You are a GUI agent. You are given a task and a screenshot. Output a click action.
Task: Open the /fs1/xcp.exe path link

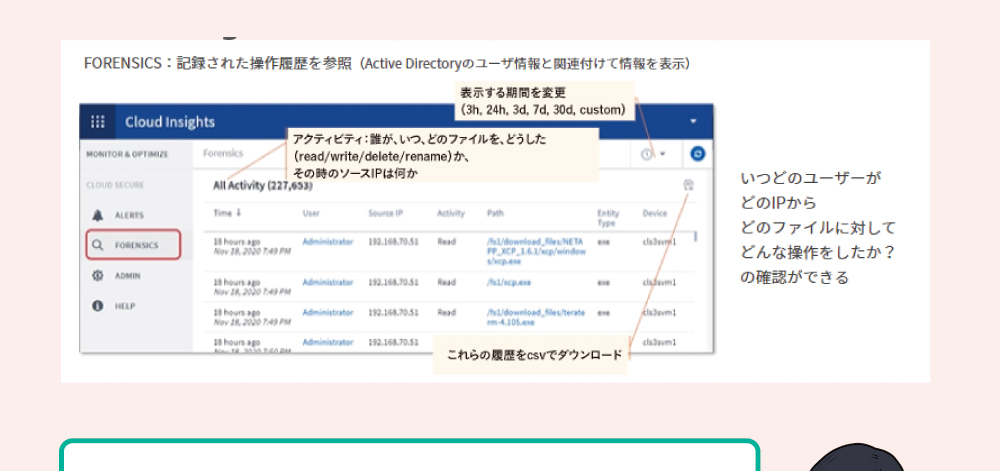(508, 282)
